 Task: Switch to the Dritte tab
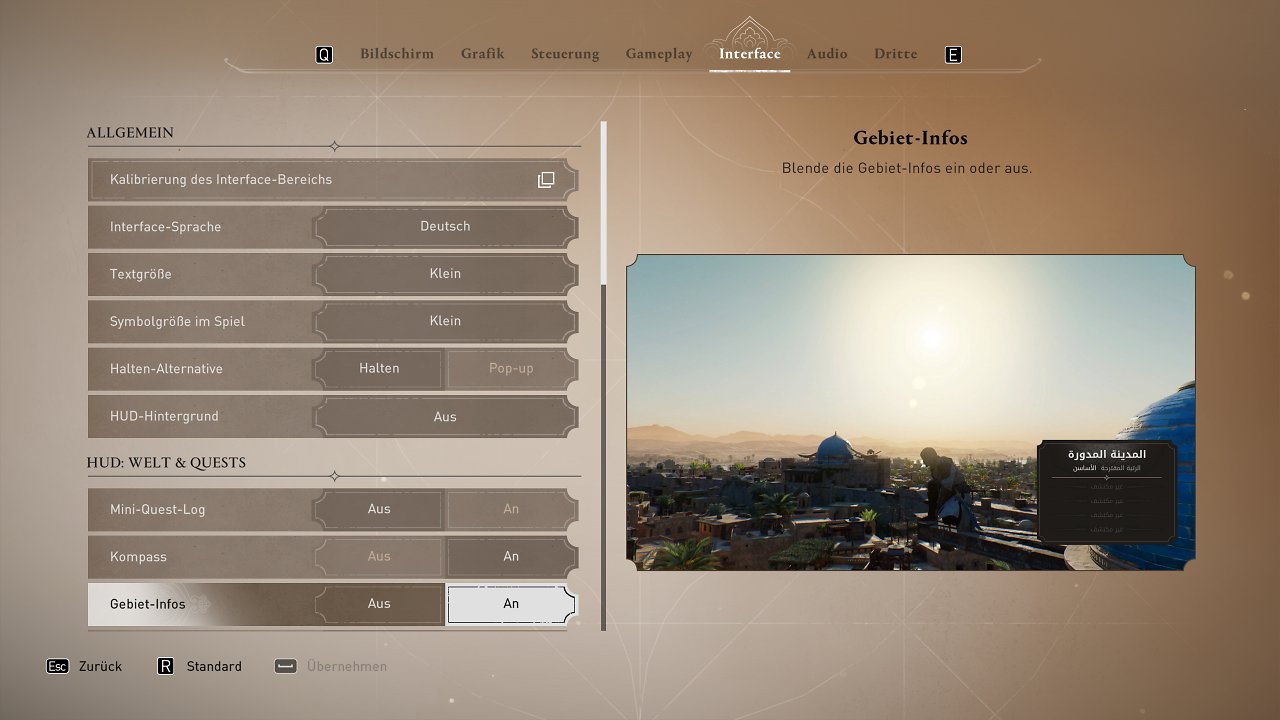(895, 54)
